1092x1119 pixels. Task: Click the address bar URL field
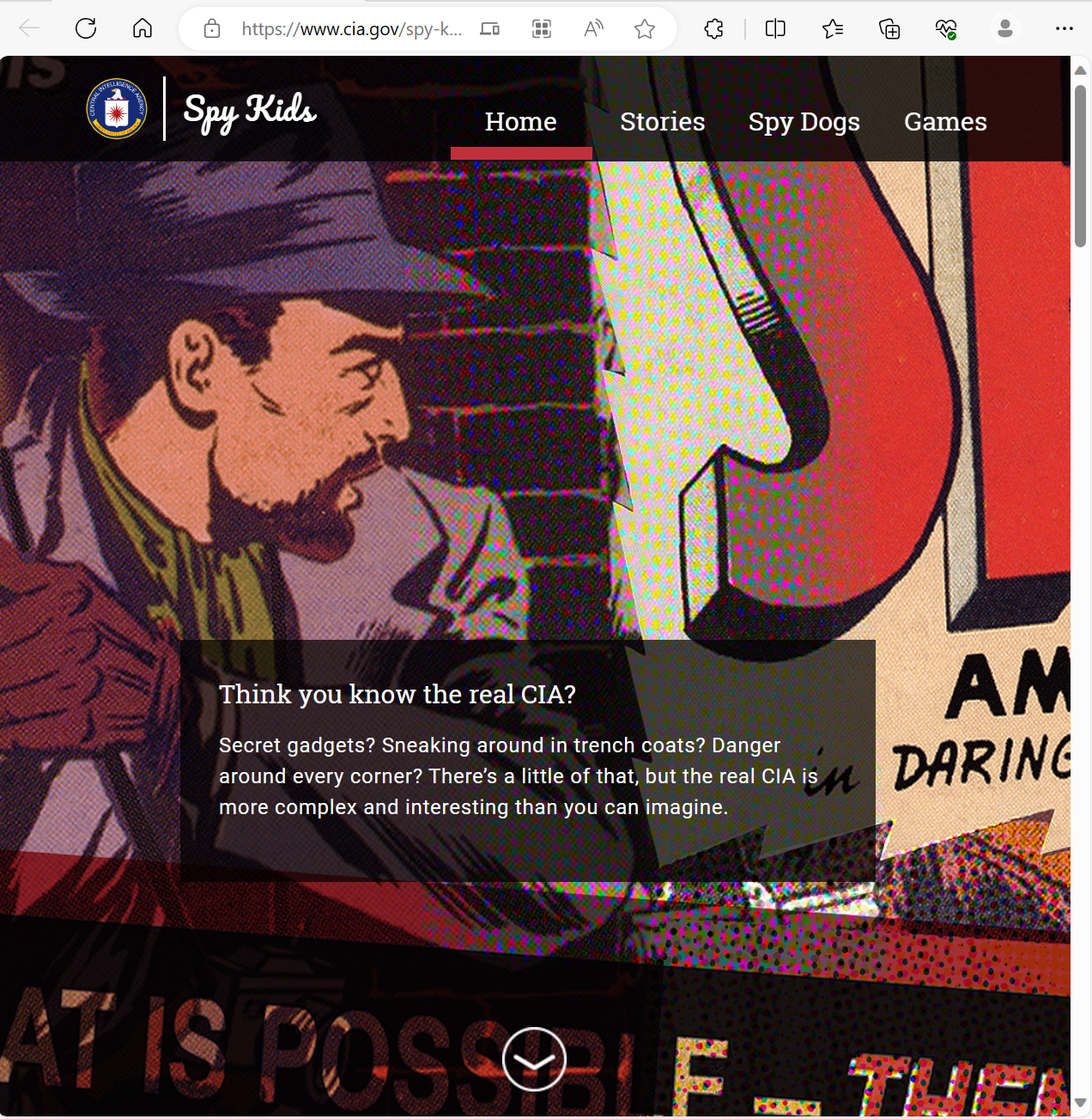tap(351, 29)
